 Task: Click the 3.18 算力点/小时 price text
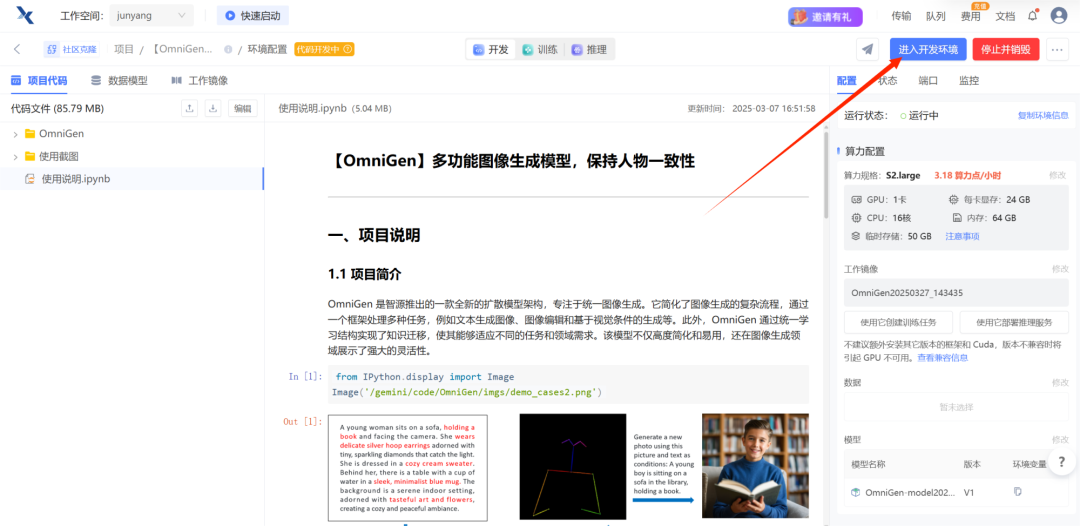pos(967,176)
